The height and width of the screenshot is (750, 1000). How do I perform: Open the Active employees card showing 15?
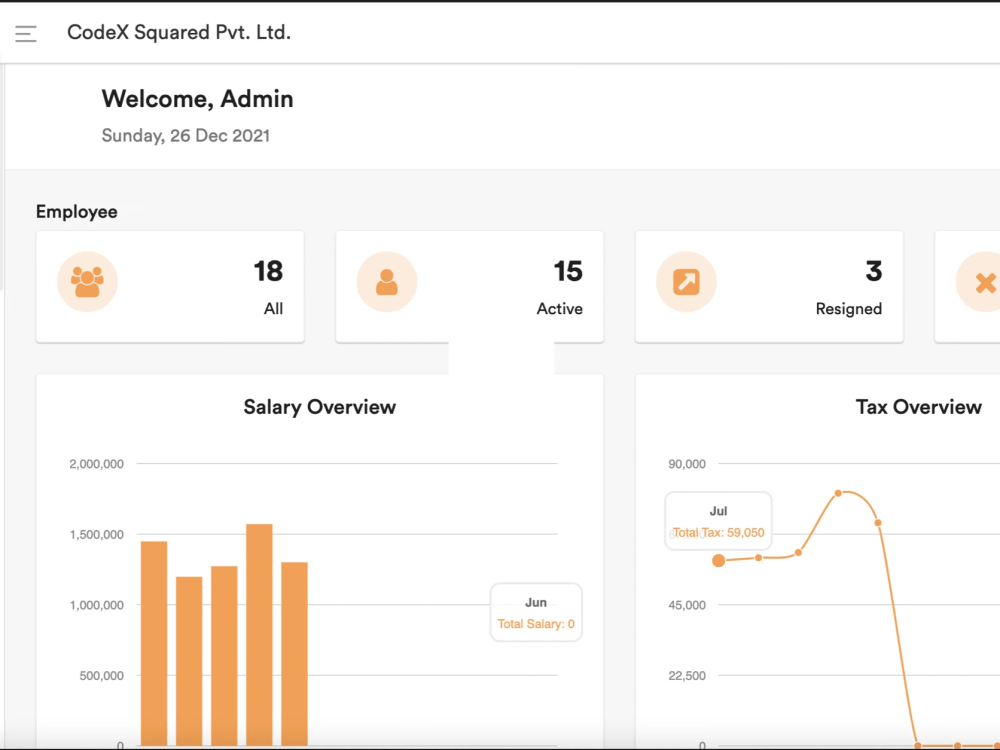point(469,287)
